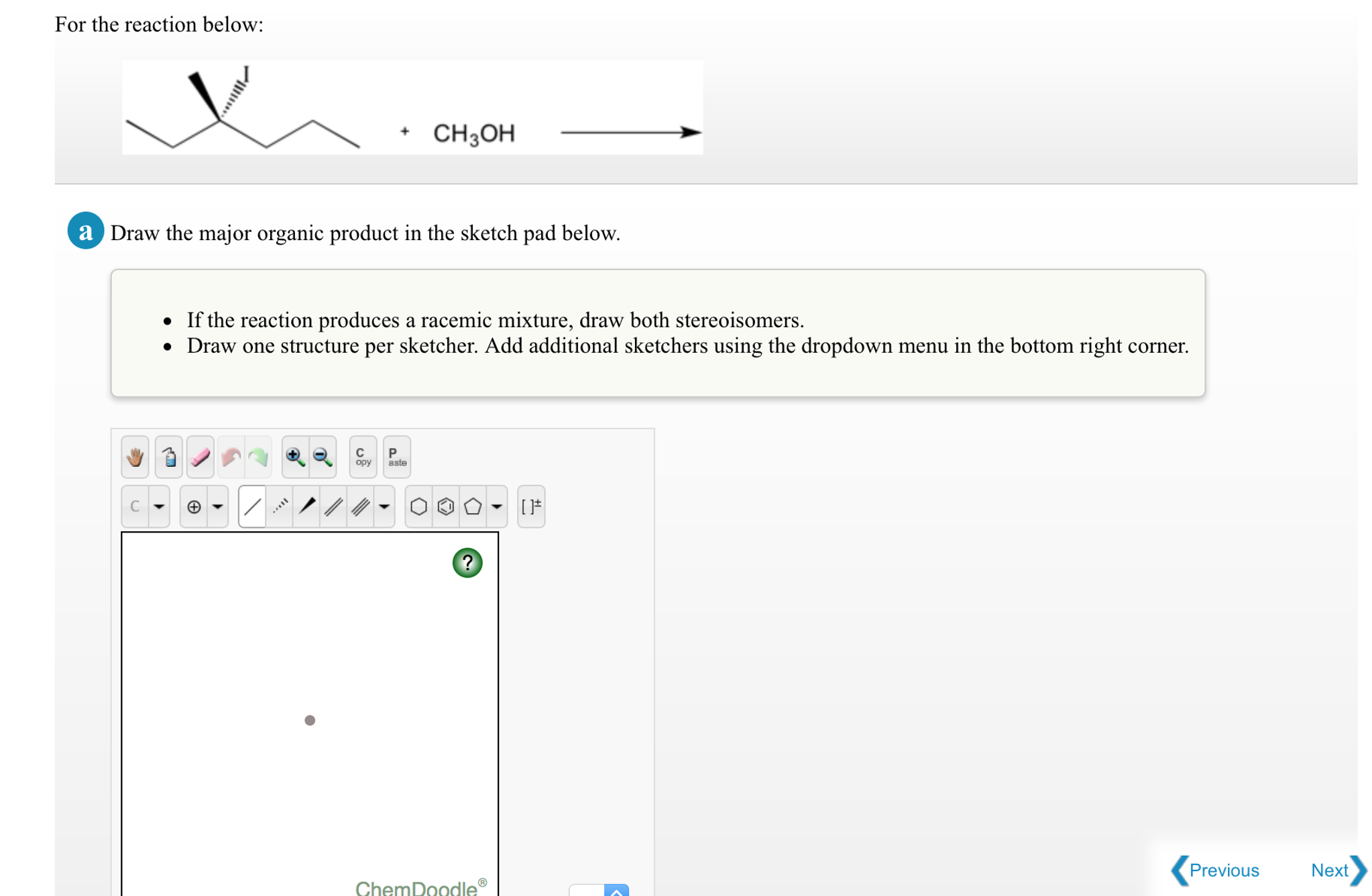Select the pink eraser tool

(x=201, y=457)
